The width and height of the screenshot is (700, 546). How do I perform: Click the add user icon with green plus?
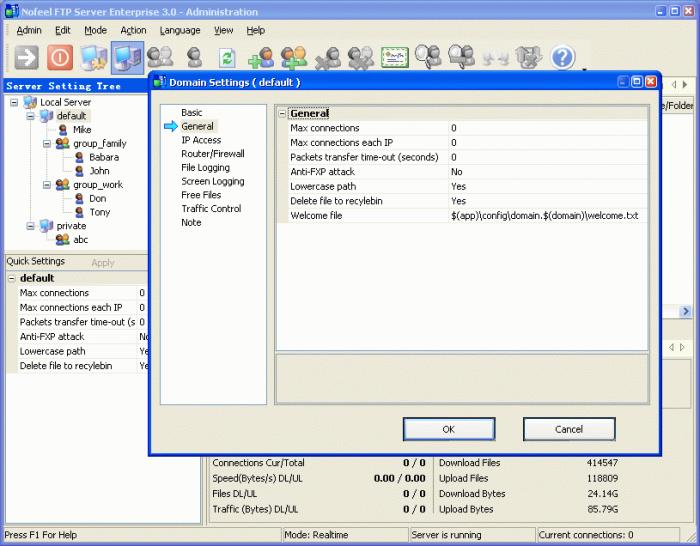[x=261, y=58]
